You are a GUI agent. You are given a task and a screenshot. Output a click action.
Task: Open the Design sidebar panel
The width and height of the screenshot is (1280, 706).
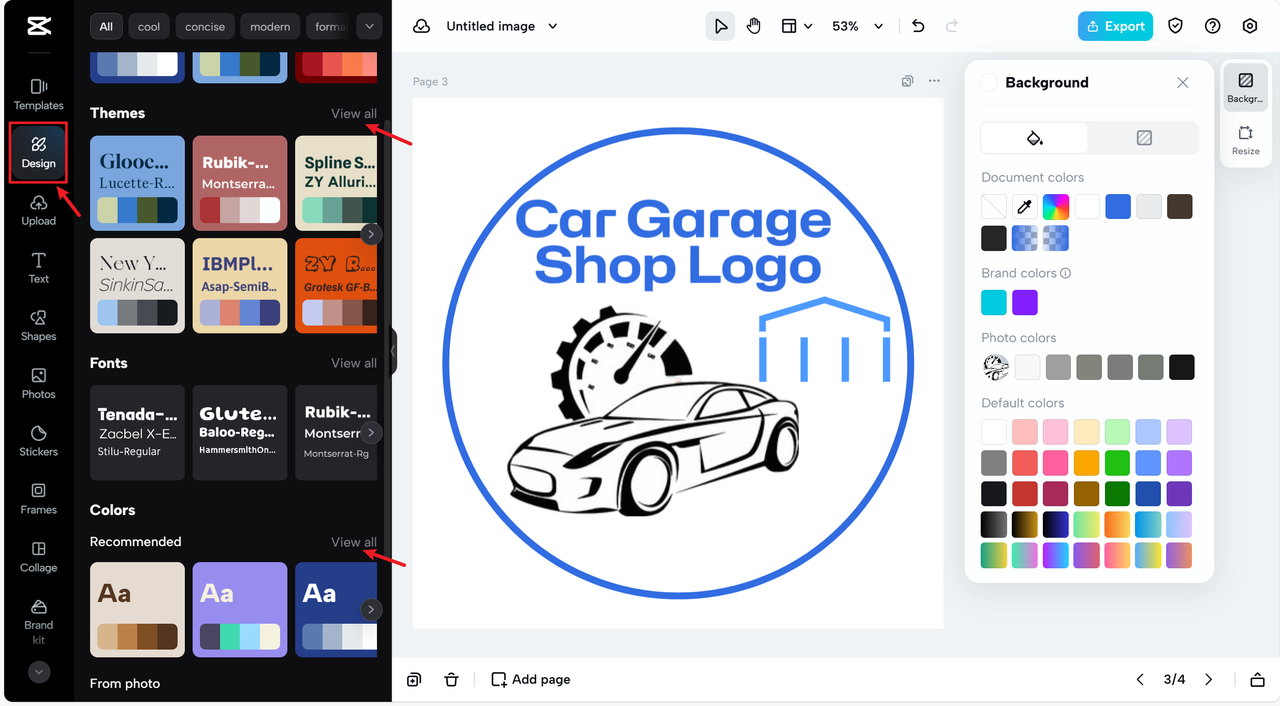[38, 152]
